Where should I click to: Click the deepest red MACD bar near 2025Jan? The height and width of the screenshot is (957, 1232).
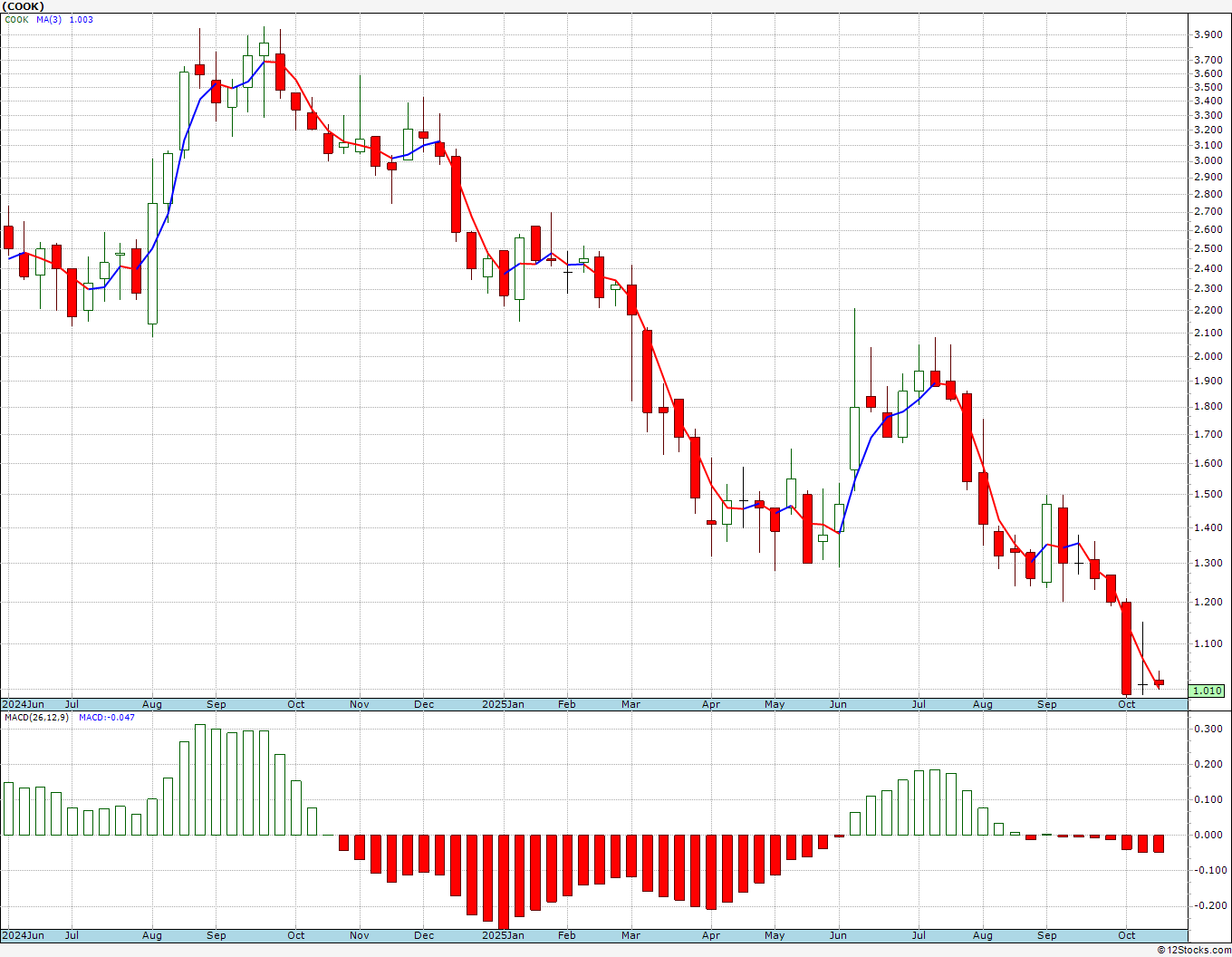pyautogui.click(x=504, y=881)
